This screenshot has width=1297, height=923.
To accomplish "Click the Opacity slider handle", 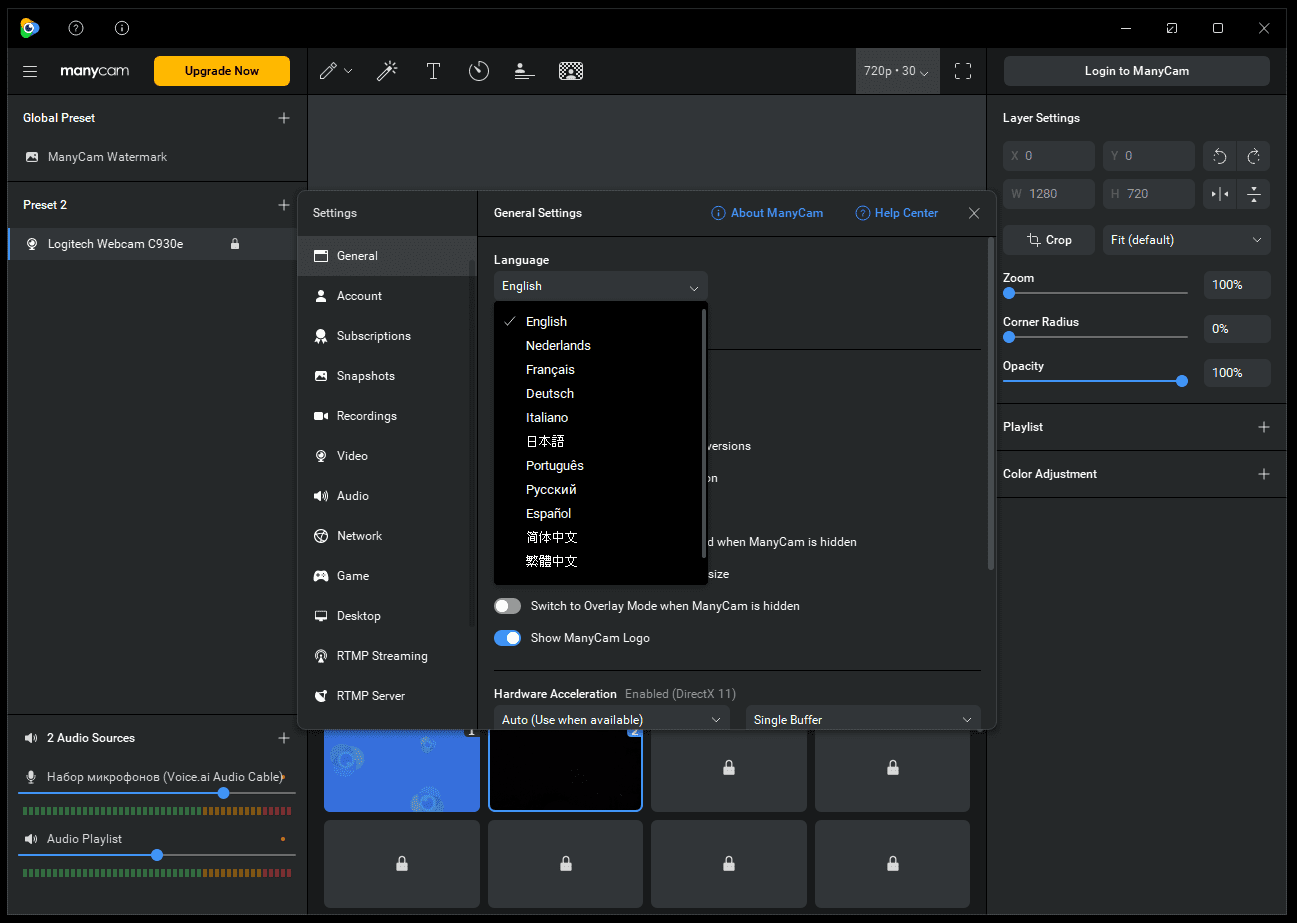I will [1182, 381].
